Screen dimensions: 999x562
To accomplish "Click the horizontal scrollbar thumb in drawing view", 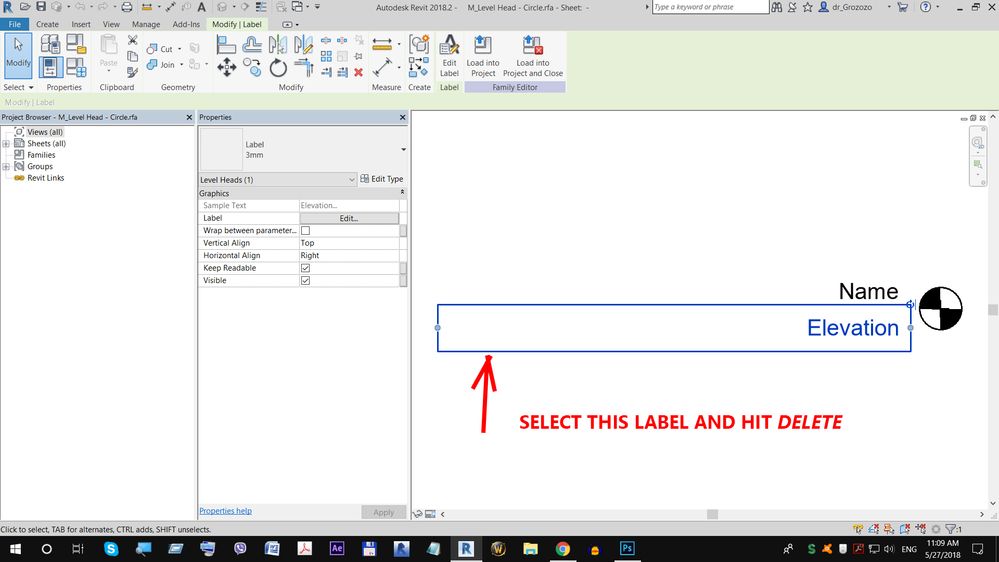I will click(712, 514).
